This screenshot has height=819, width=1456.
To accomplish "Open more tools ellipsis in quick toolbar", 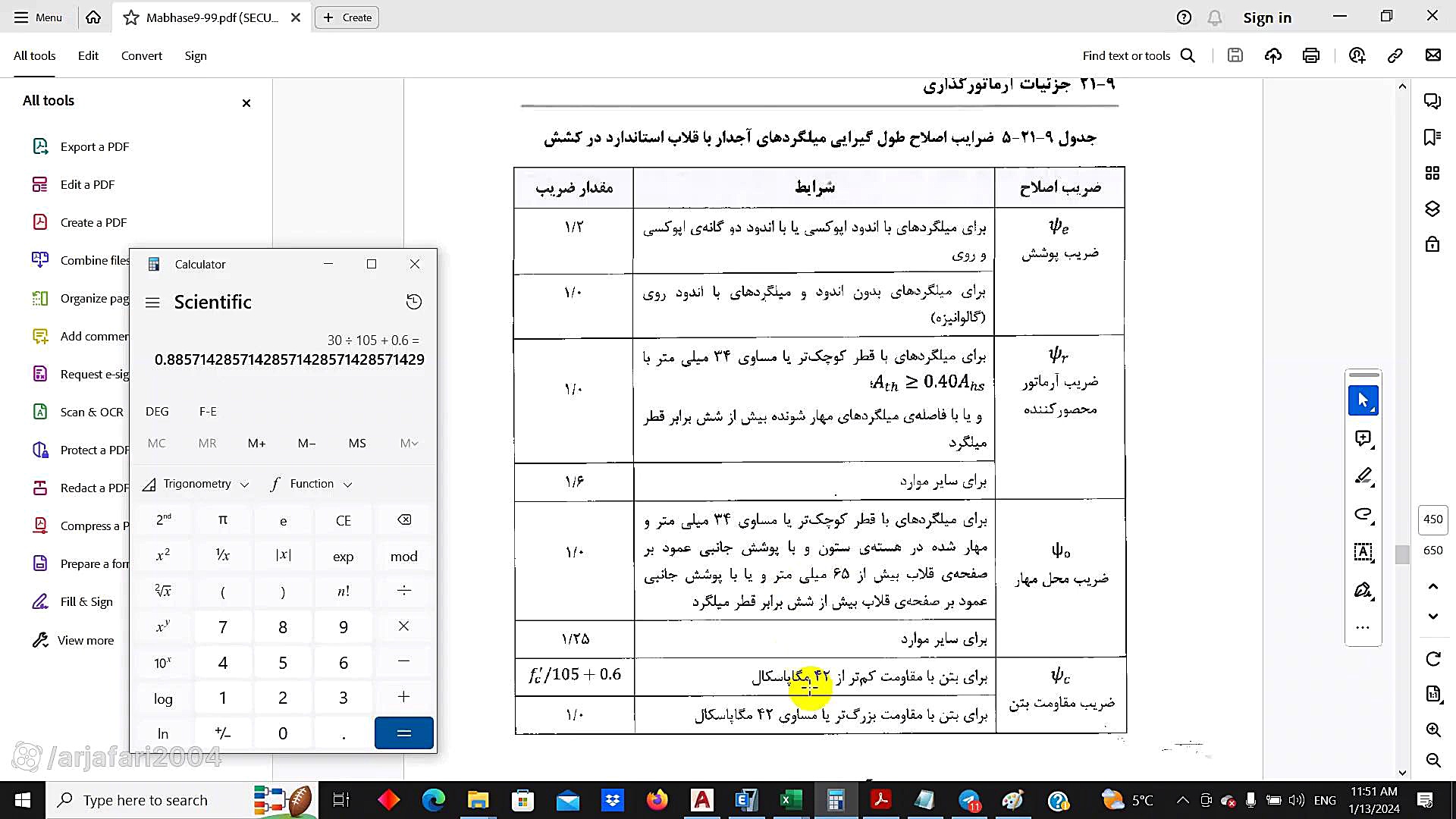I will 1363,627.
